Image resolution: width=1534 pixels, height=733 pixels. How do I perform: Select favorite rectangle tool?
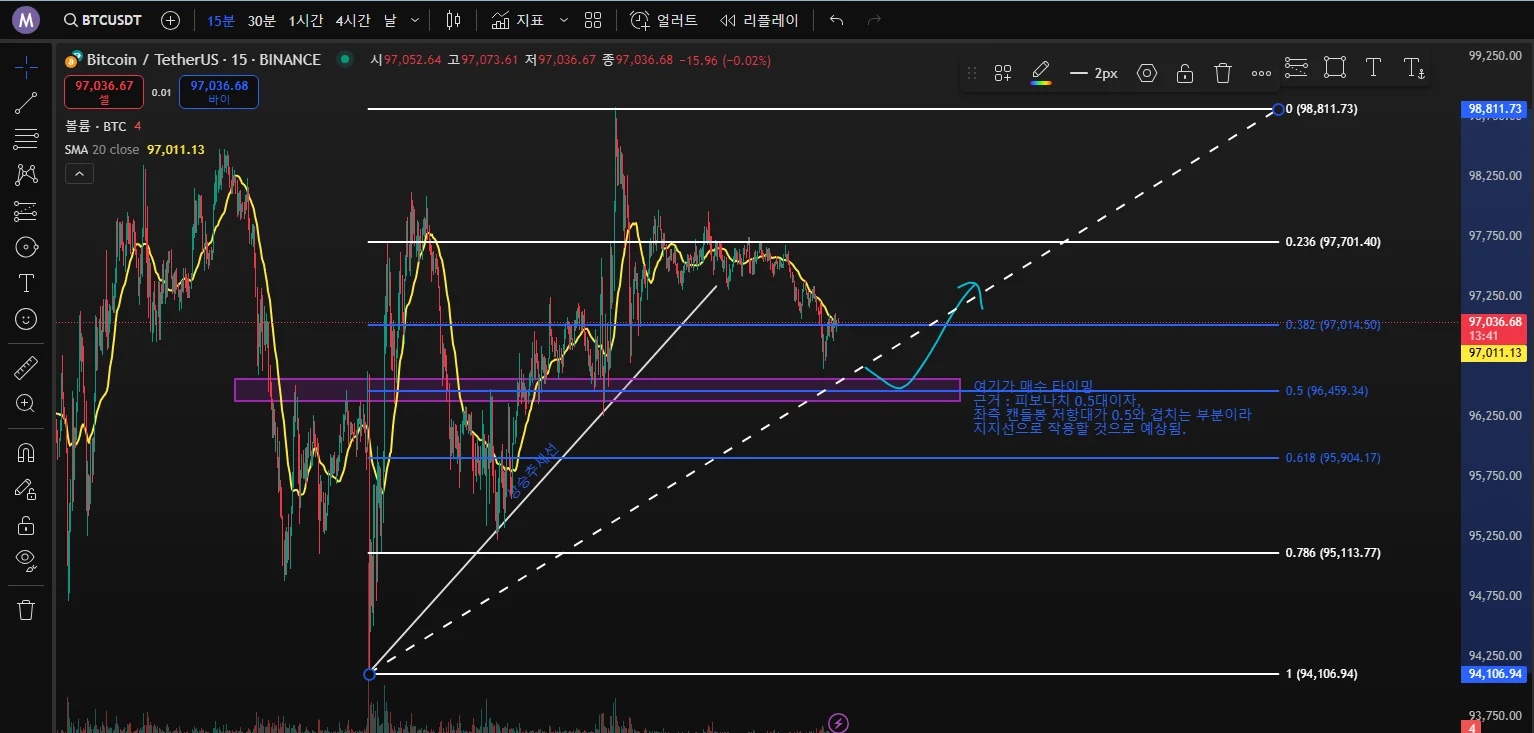1335,67
